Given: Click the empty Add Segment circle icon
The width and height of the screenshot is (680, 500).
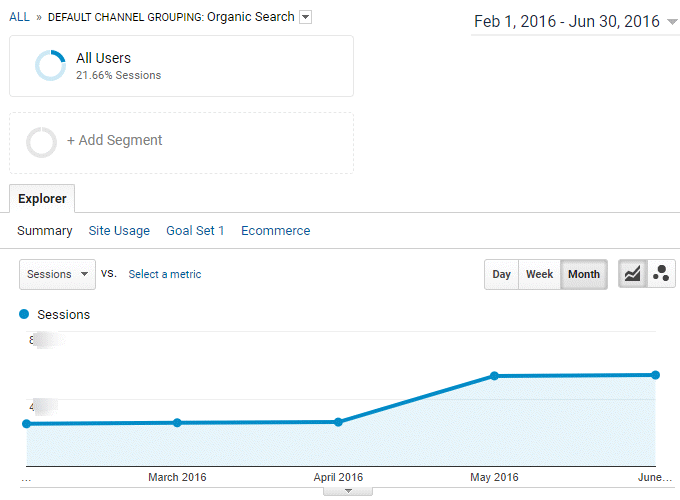Looking at the screenshot, I should [x=42, y=142].
